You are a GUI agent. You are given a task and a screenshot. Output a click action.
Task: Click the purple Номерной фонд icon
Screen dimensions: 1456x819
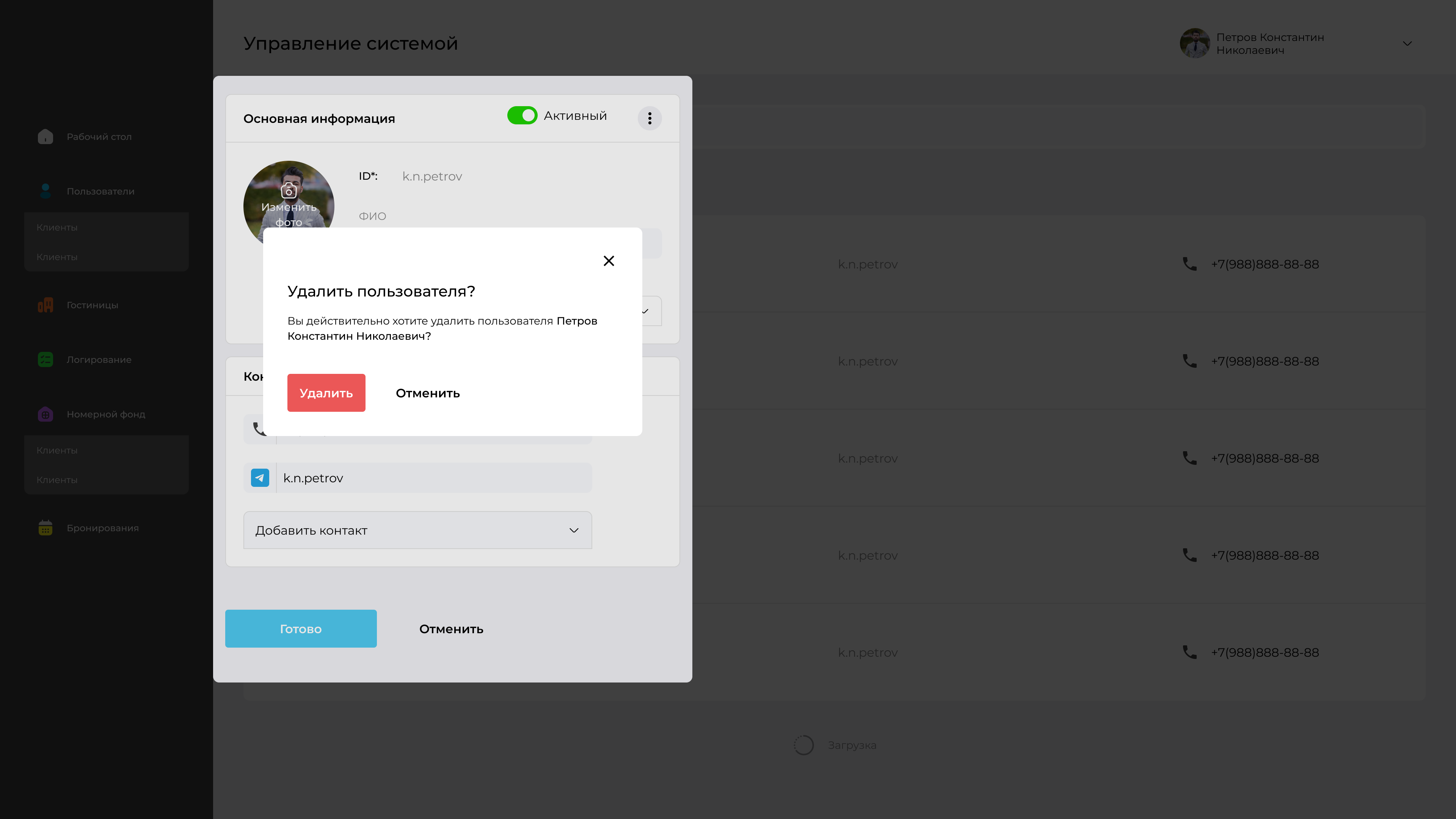(45, 414)
